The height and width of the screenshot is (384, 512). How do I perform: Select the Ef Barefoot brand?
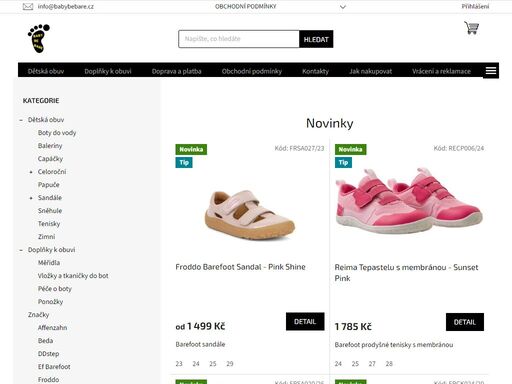[x=54, y=367]
